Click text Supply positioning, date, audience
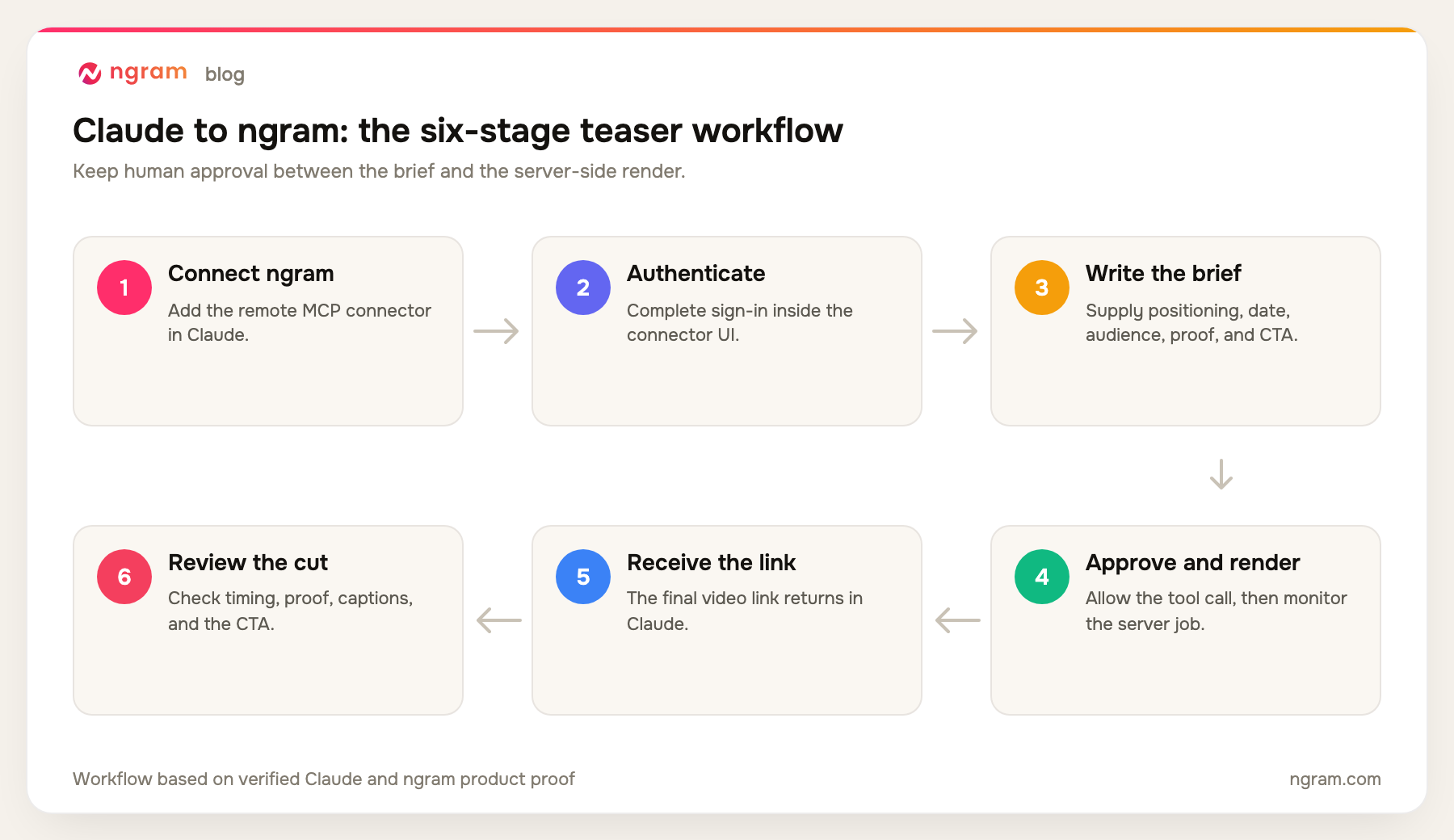Viewport: 1454px width, 840px height. pyautogui.click(x=1191, y=322)
